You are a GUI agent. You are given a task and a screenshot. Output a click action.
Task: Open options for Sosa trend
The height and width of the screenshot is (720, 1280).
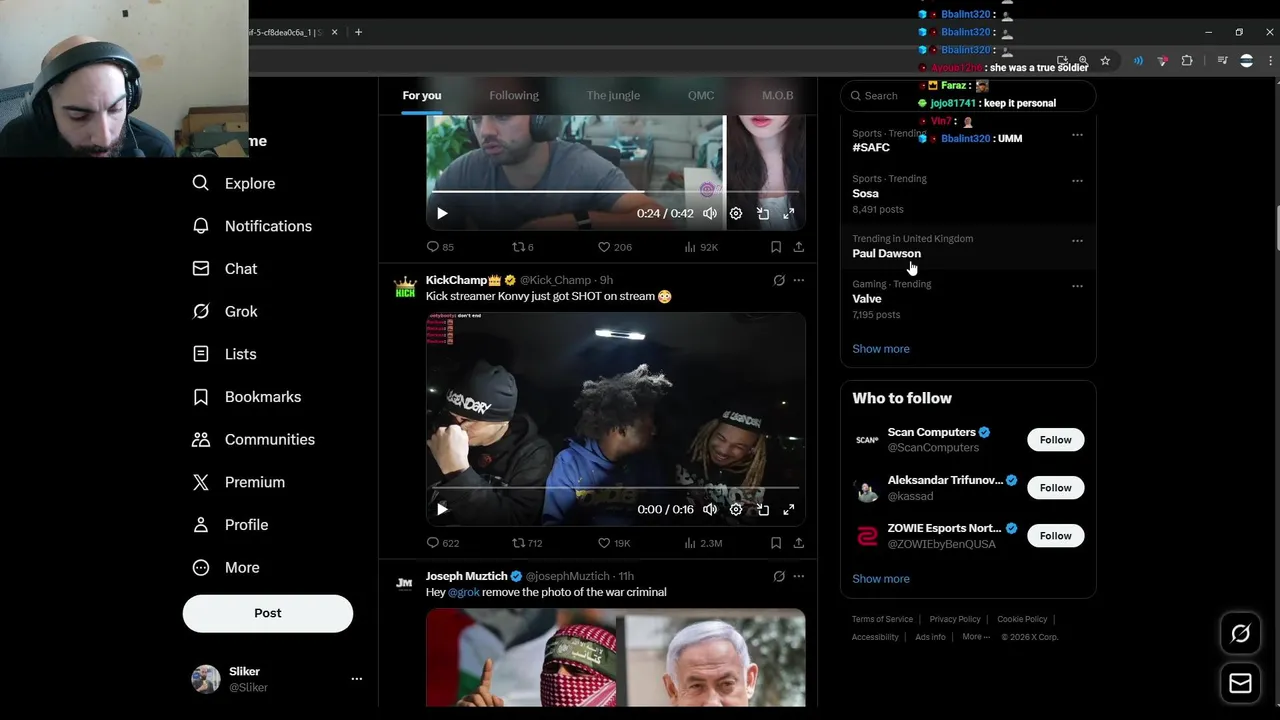point(1077,181)
